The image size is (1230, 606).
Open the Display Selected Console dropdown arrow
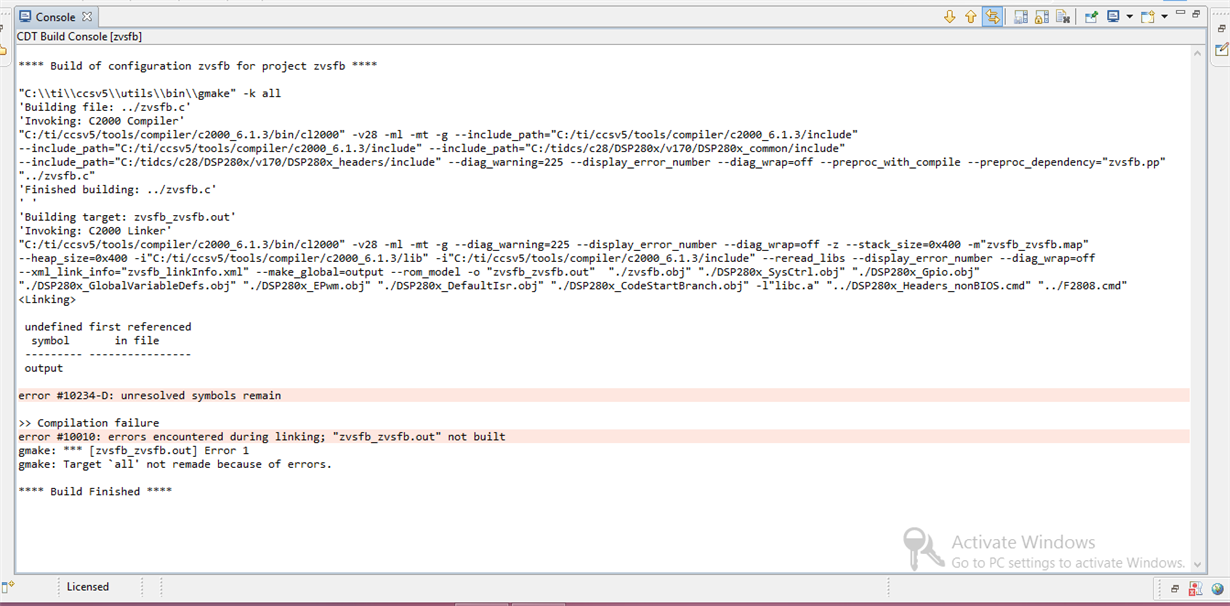[x=1129, y=17]
